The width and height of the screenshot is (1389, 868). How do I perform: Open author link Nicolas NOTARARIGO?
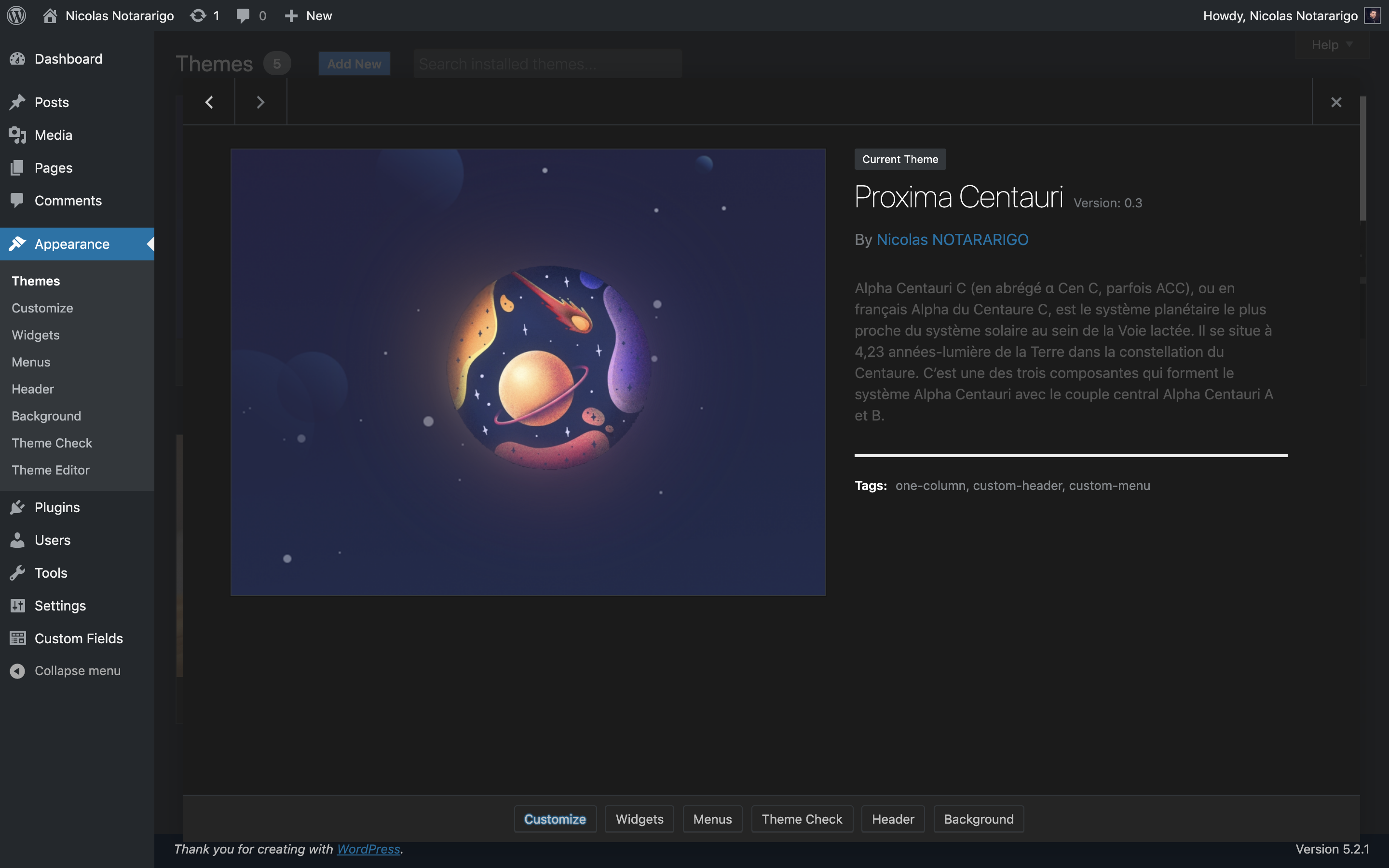click(952, 239)
